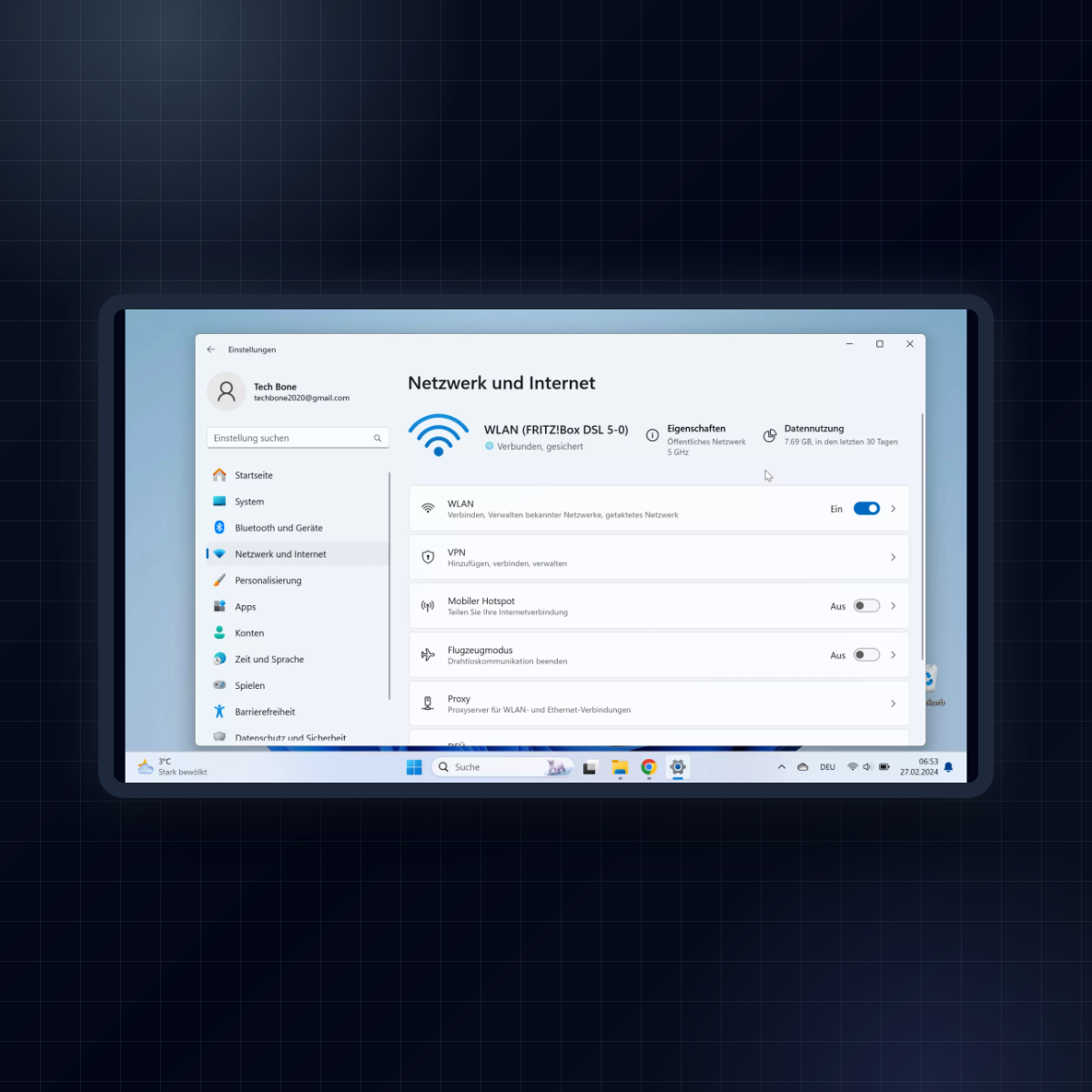Click the System monitor icon
Image resolution: width=1092 pixels, height=1092 pixels.
(x=219, y=501)
